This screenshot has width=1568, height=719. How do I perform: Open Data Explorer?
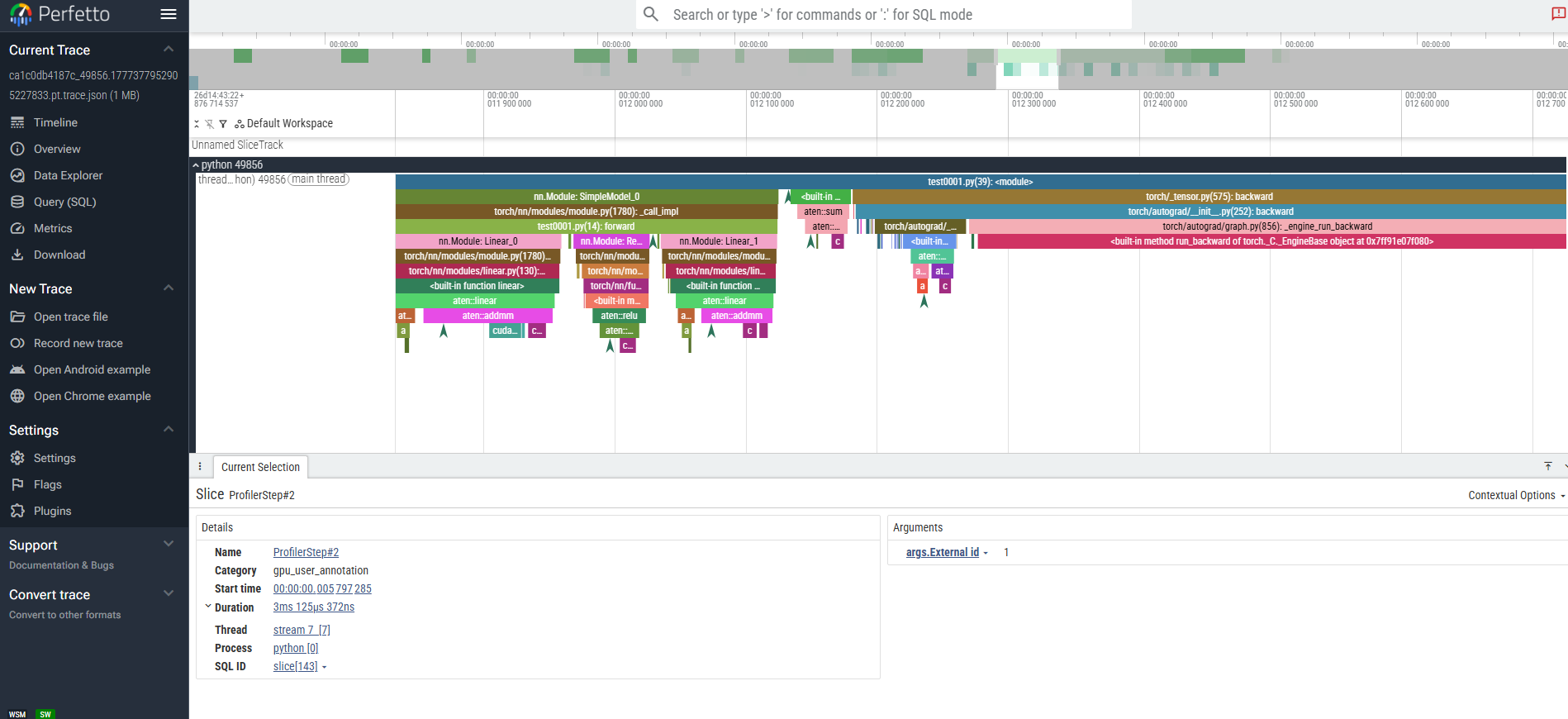click(69, 175)
